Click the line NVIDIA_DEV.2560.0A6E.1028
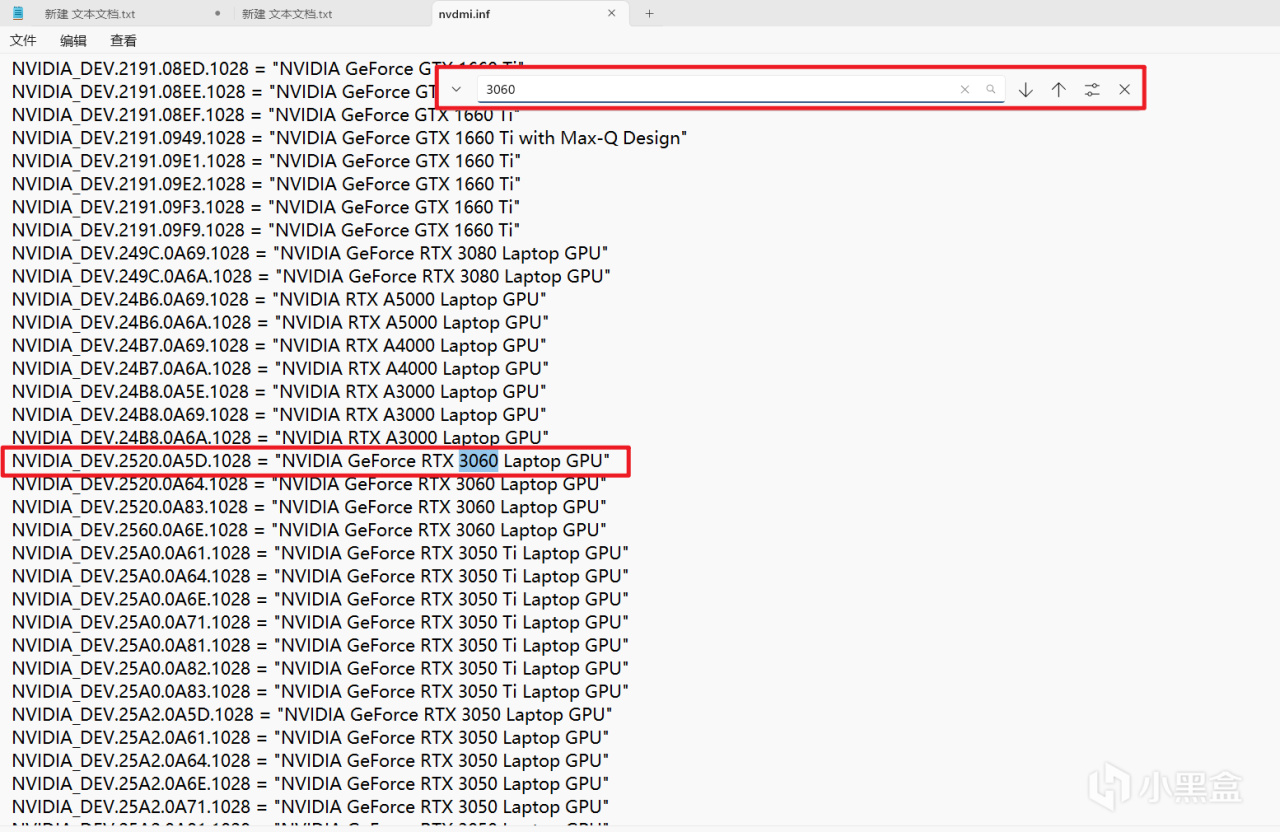Viewport: 1280px width, 832px height. pyautogui.click(x=309, y=530)
